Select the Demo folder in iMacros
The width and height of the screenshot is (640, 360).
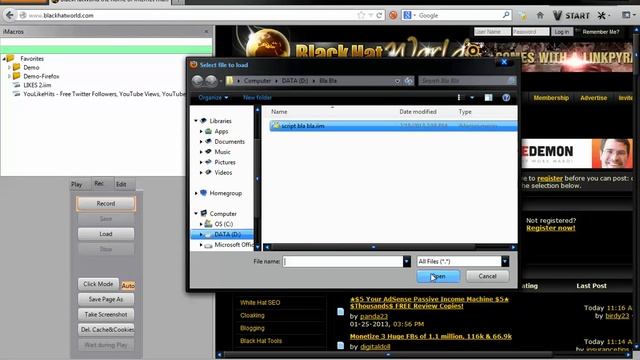point(31,67)
